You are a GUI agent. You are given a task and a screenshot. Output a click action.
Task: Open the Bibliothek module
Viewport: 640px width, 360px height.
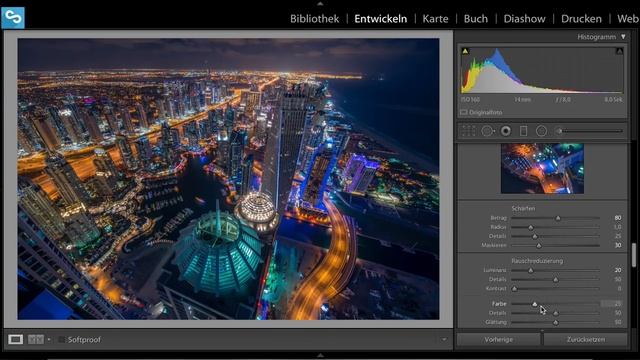pyautogui.click(x=314, y=19)
